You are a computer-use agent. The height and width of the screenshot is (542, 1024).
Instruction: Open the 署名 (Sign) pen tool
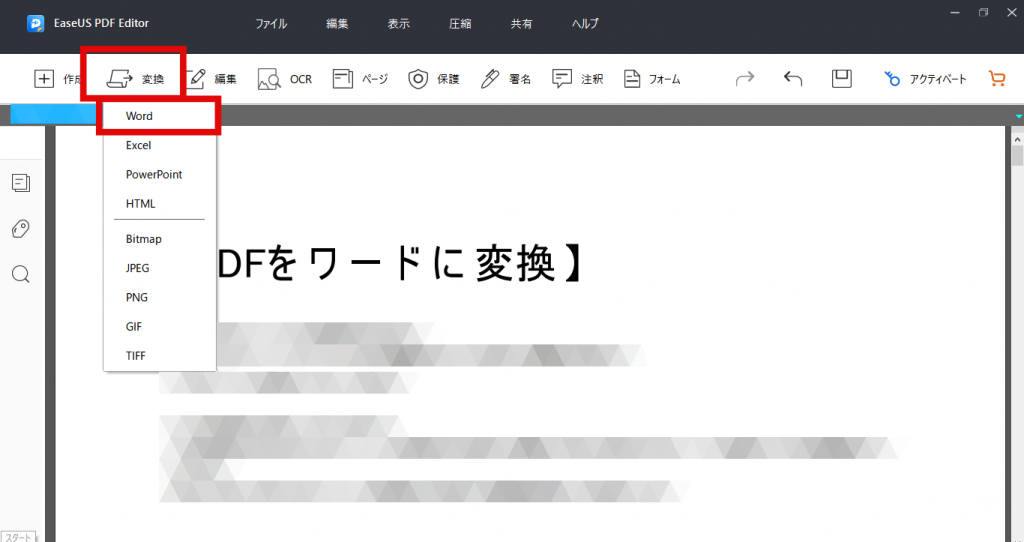coord(505,79)
